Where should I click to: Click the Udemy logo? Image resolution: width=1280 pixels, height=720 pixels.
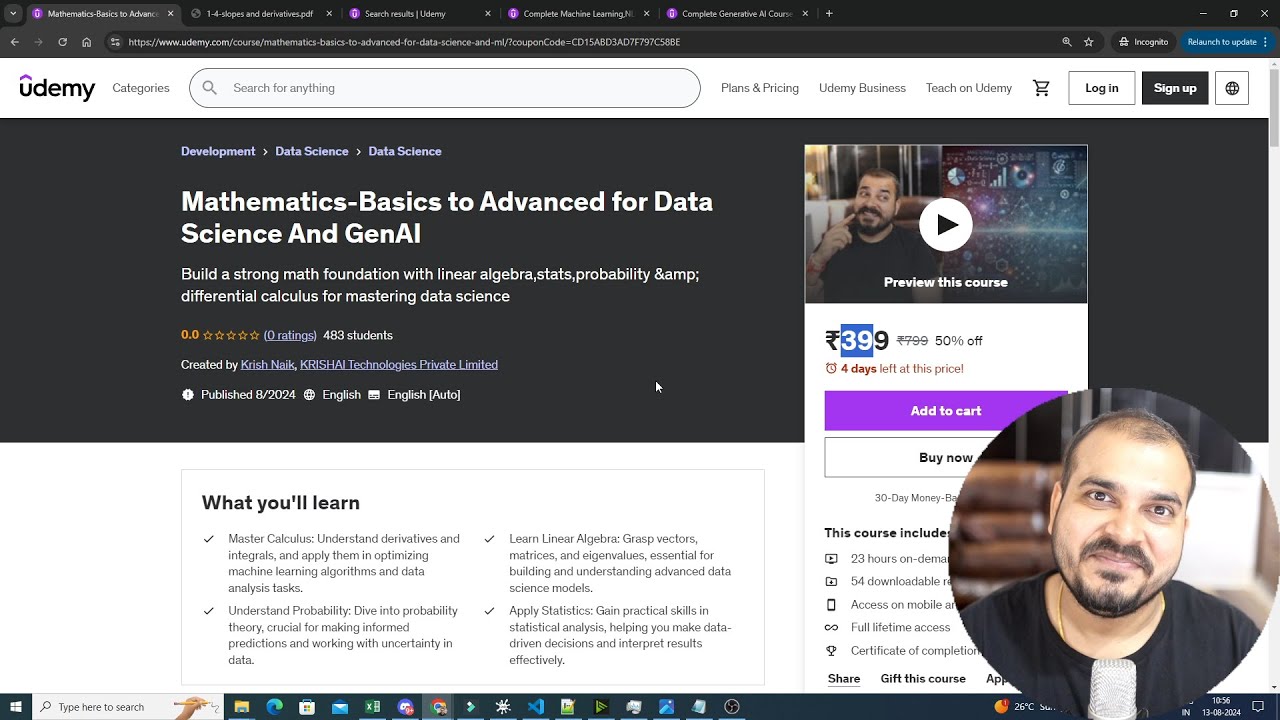coord(57,88)
